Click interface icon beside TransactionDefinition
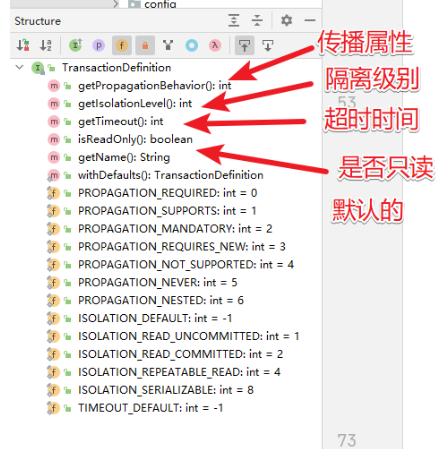442x449 pixels. tap(37, 68)
